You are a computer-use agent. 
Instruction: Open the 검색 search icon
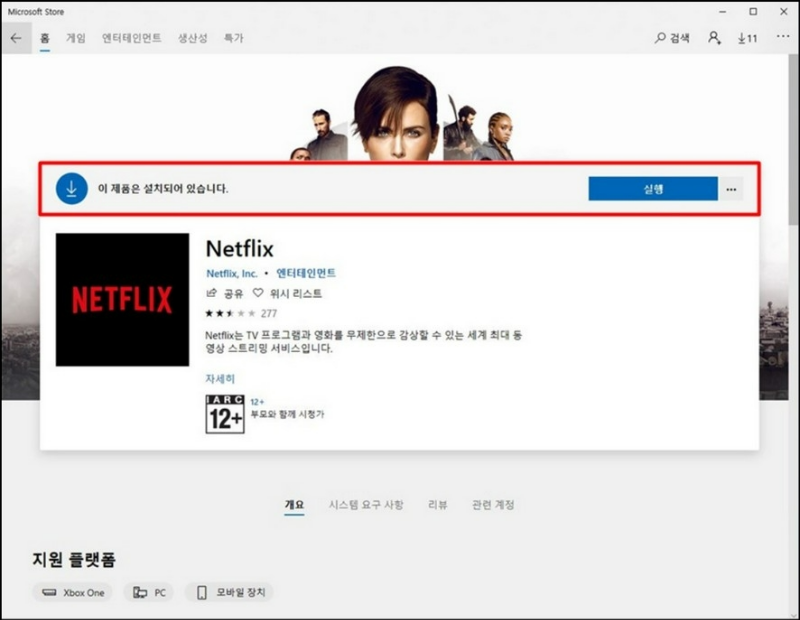point(671,38)
